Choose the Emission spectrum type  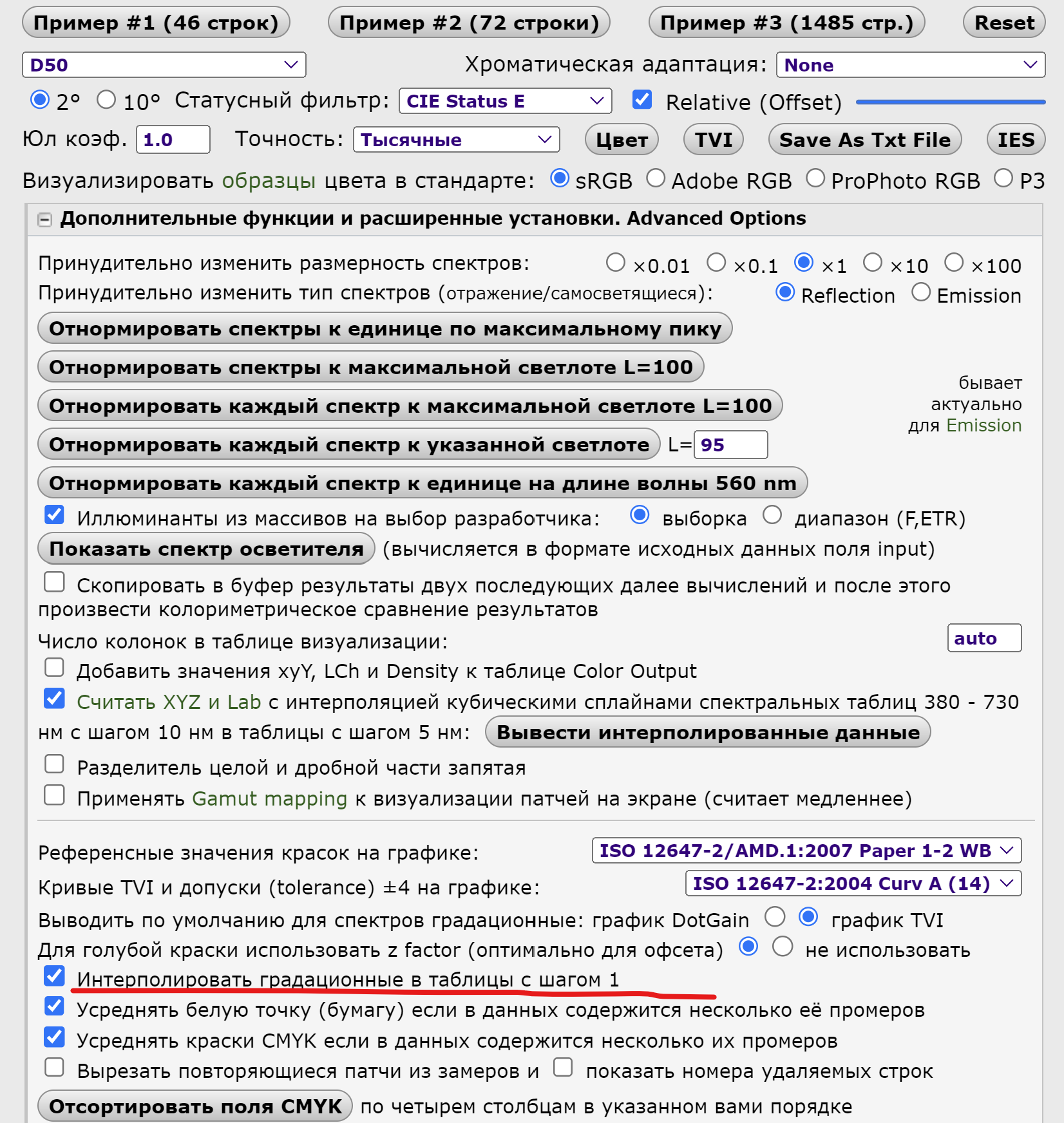(x=921, y=292)
